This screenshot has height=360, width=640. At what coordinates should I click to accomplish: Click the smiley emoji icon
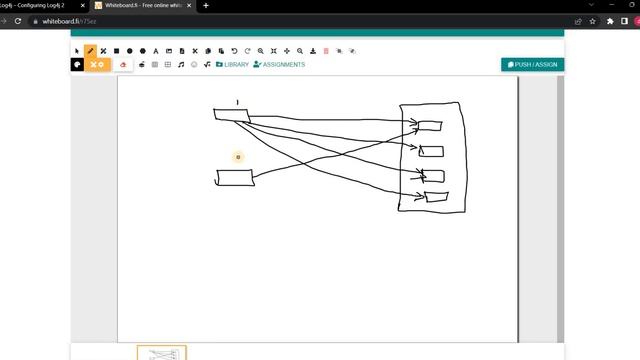194,64
